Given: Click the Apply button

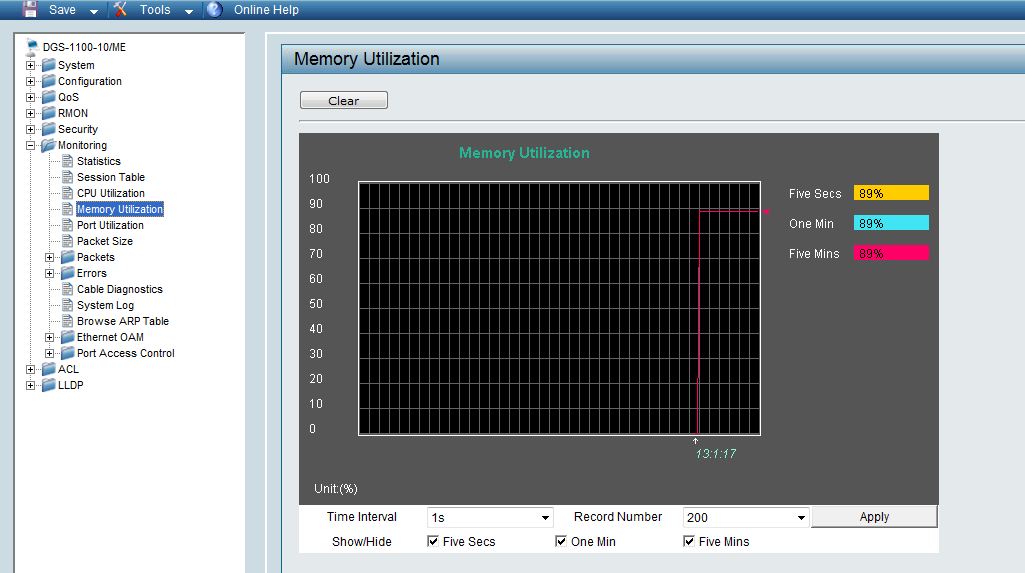Looking at the screenshot, I should click(874, 517).
